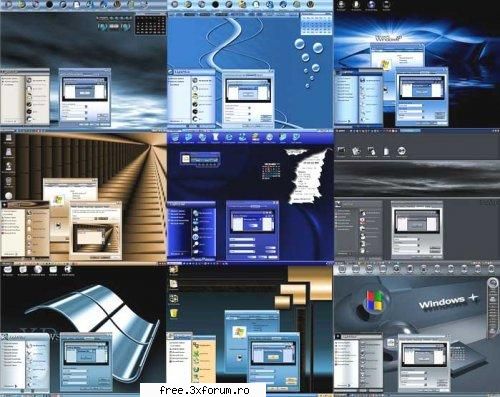Click the round globe icon on gray desktop
Screen dimensions: 500x397
[x=402, y=151]
